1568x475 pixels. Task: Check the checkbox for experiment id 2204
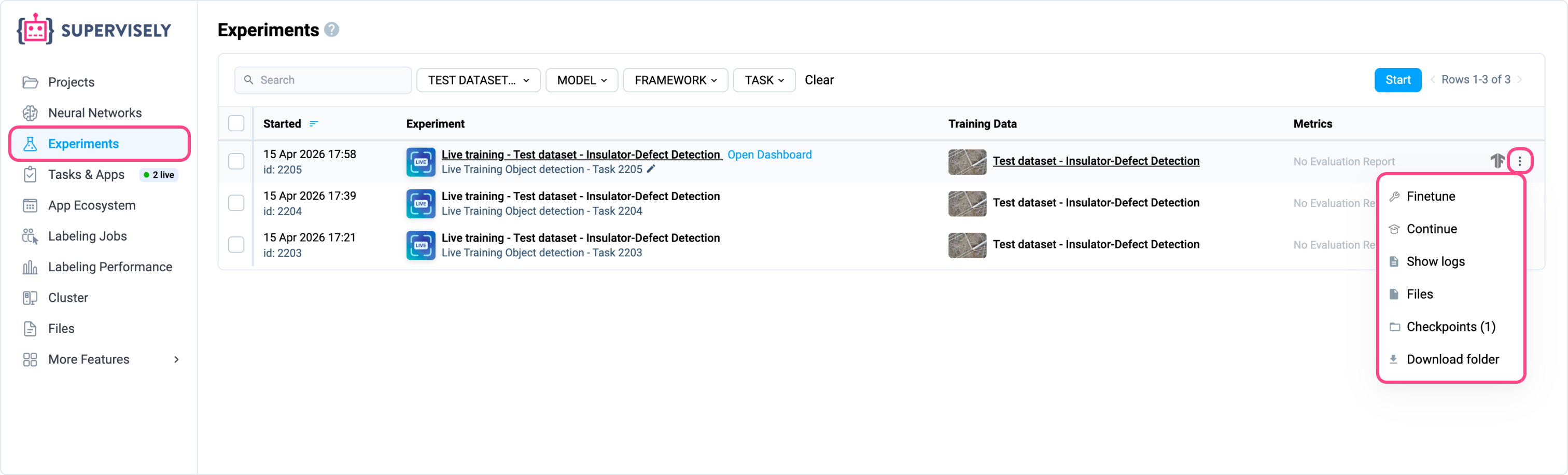(x=236, y=203)
